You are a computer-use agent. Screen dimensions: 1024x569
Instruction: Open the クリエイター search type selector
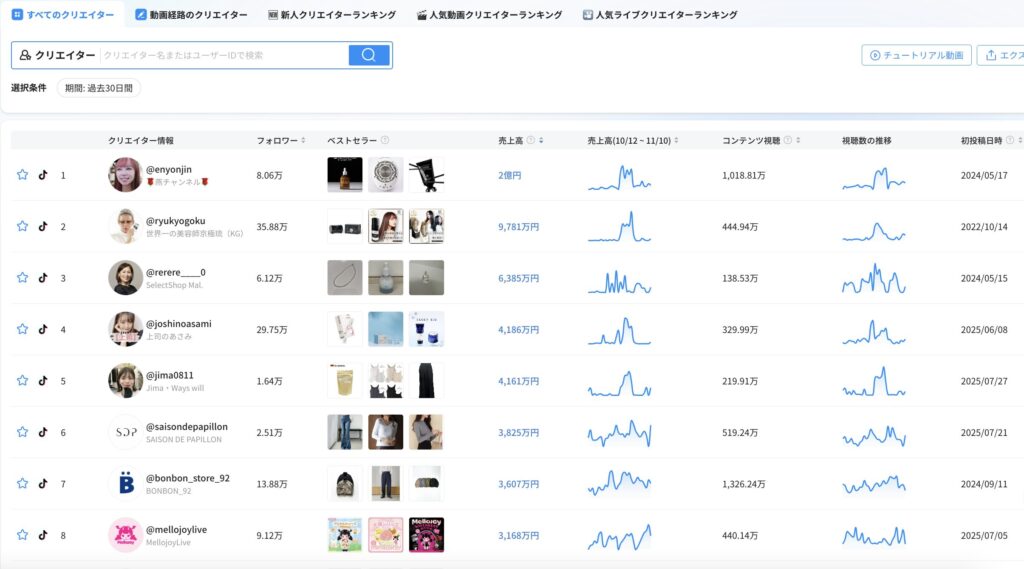point(58,55)
